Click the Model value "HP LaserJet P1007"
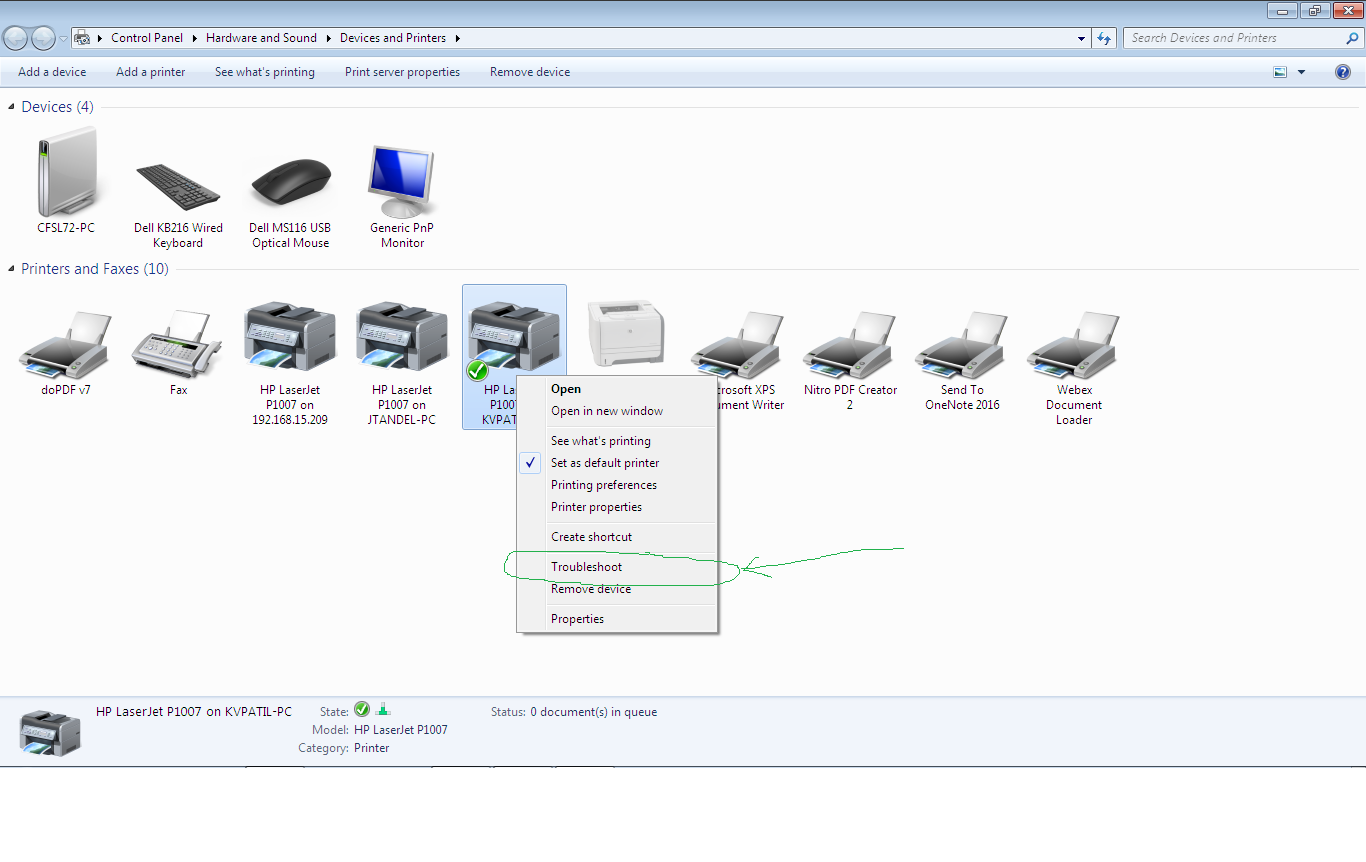 point(401,730)
